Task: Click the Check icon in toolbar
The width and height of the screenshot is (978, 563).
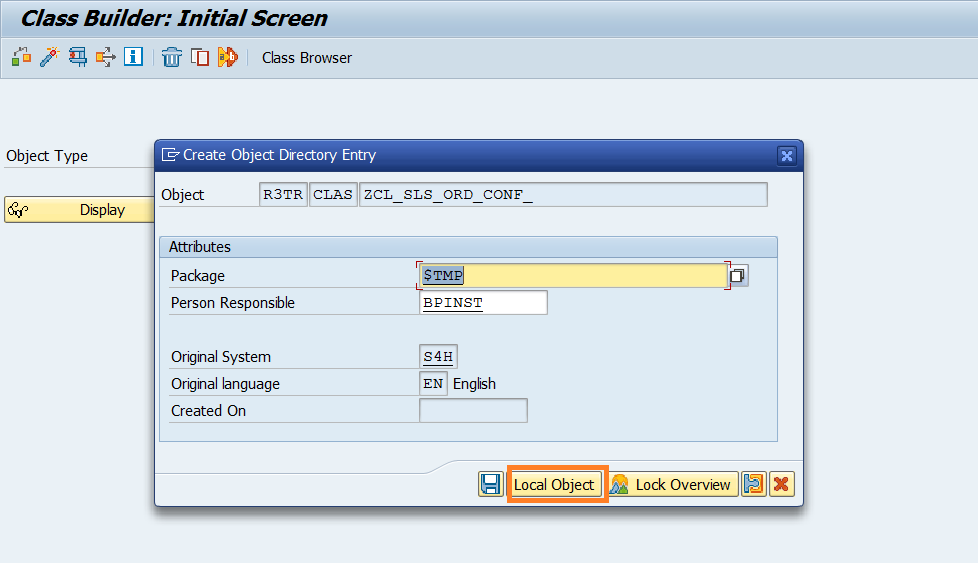Action: tap(21, 57)
